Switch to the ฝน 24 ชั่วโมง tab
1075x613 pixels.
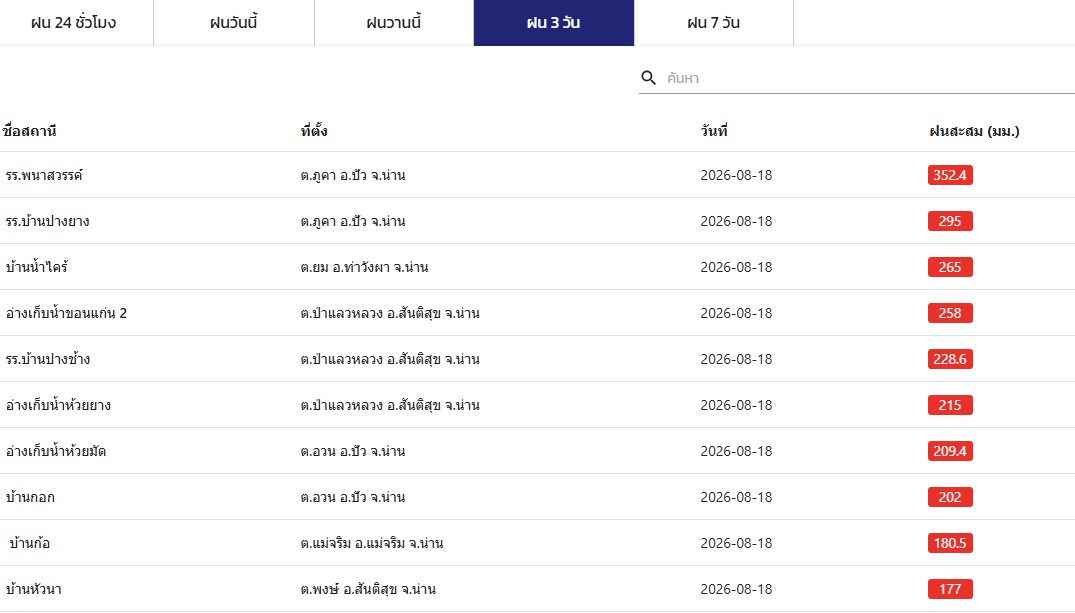click(x=73, y=23)
